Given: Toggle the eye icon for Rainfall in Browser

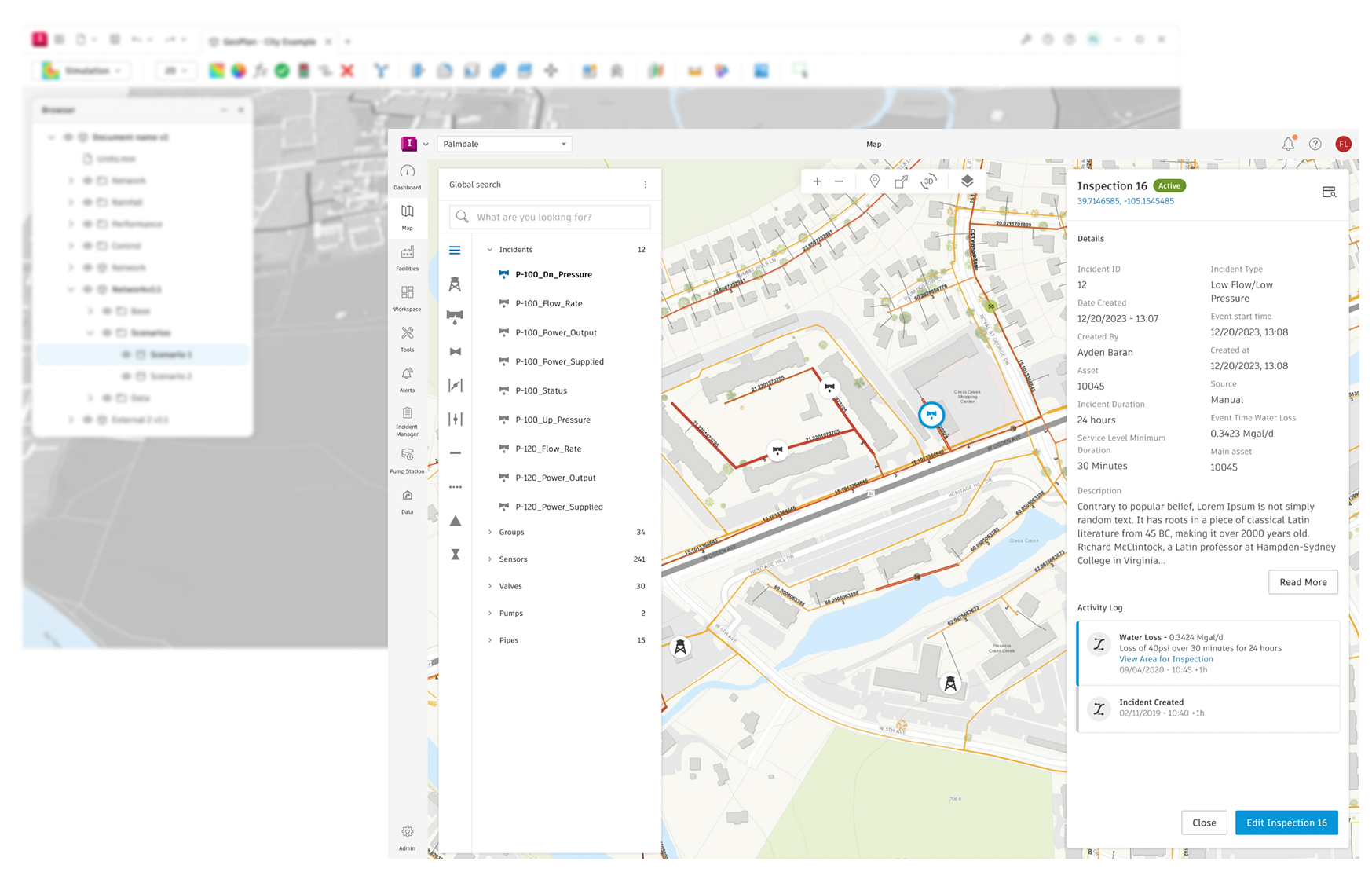Looking at the screenshot, I should (x=87, y=202).
